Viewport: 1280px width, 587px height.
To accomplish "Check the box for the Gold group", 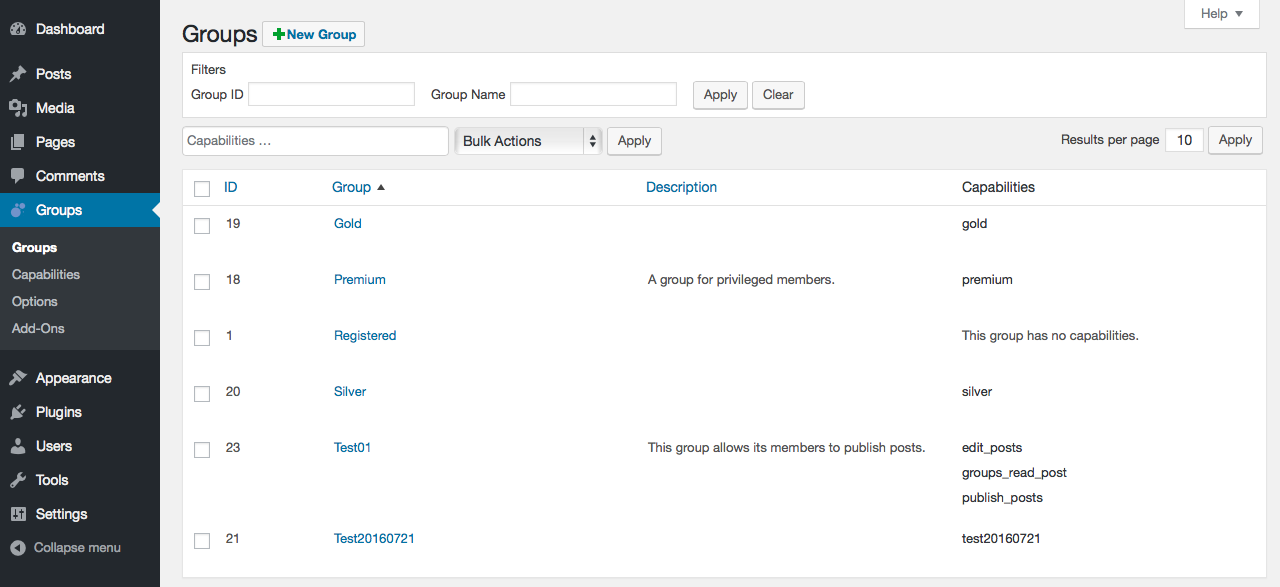I will 202,226.
